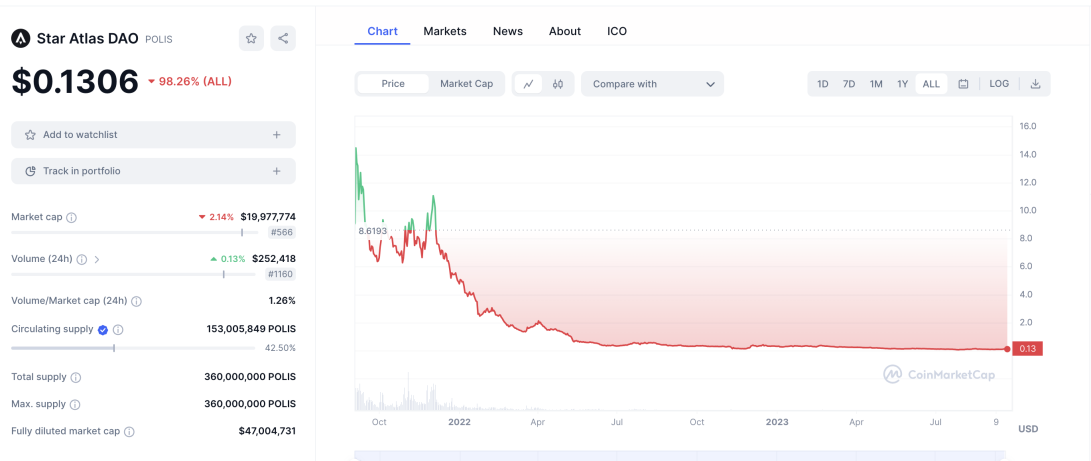The image size is (1091, 461).
Task: Switch to candlestick chart icon
Action: click(x=557, y=84)
